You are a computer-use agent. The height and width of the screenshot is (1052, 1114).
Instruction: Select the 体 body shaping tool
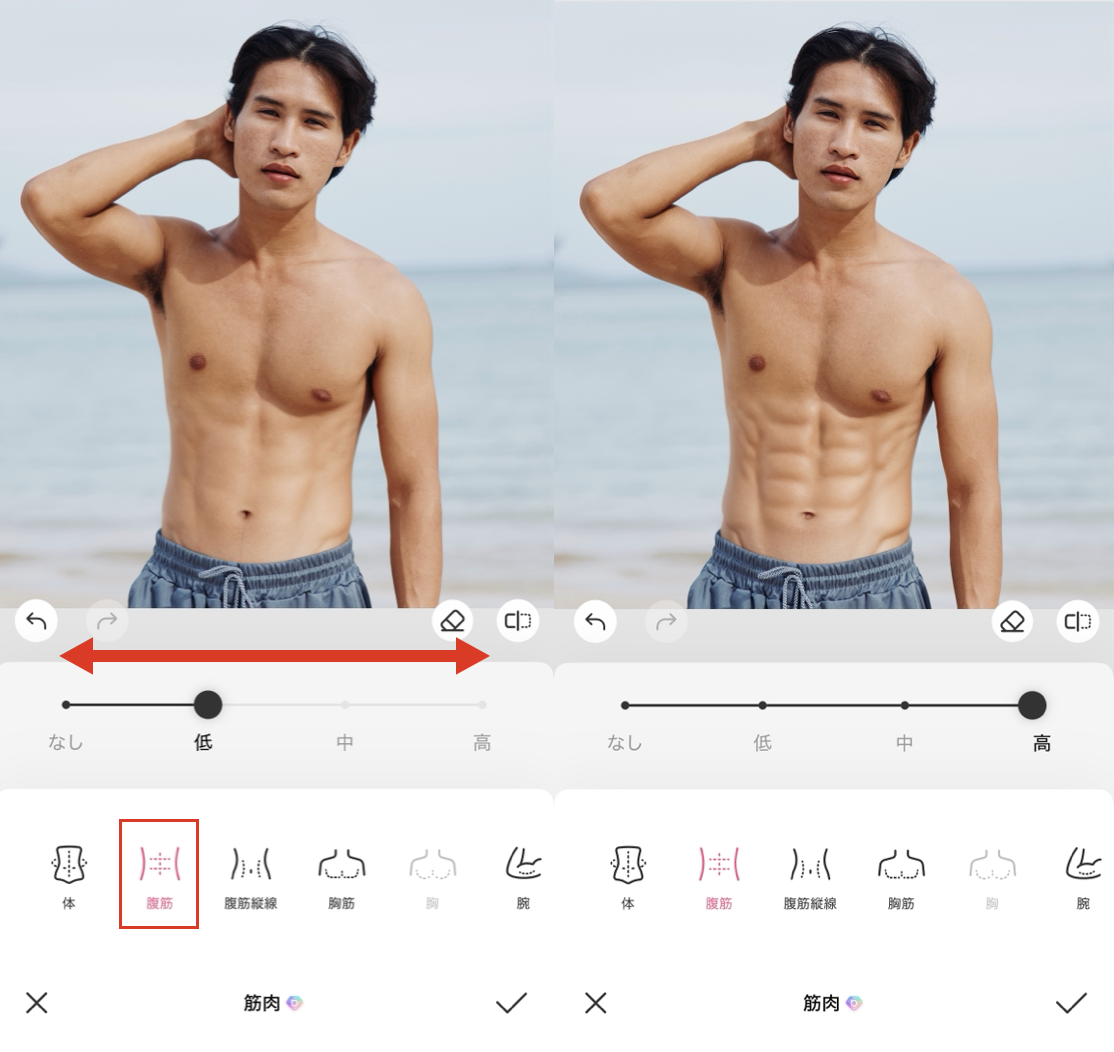pos(67,875)
